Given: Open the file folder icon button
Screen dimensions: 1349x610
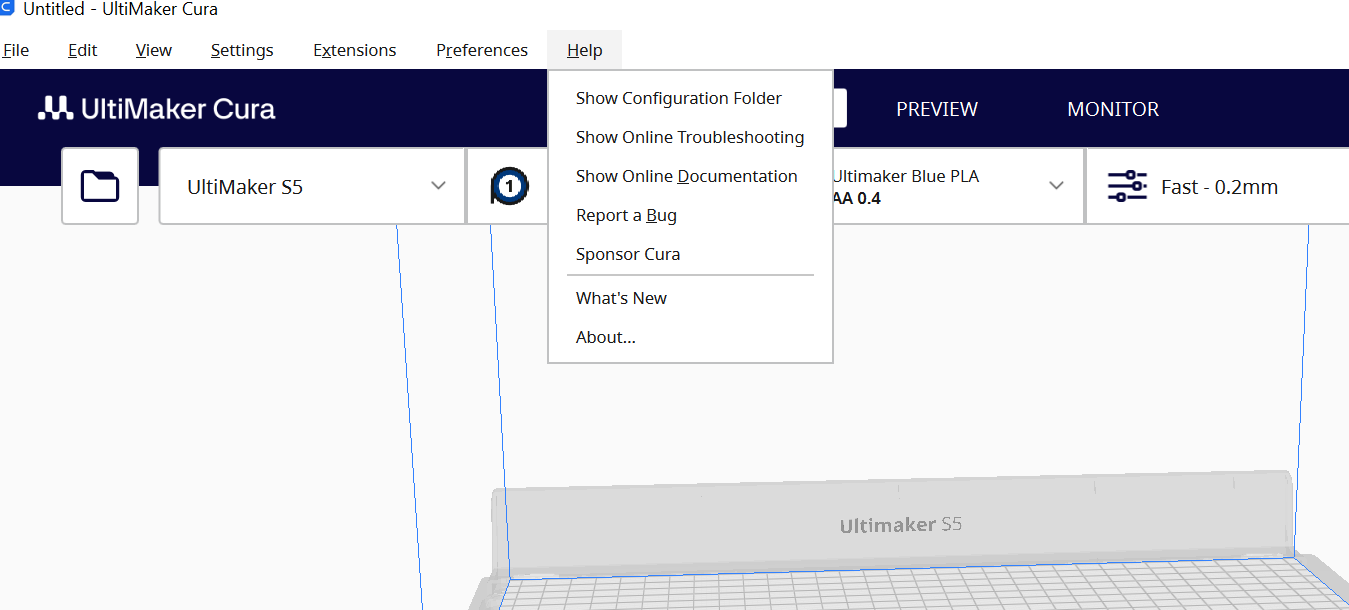Looking at the screenshot, I should tap(100, 186).
